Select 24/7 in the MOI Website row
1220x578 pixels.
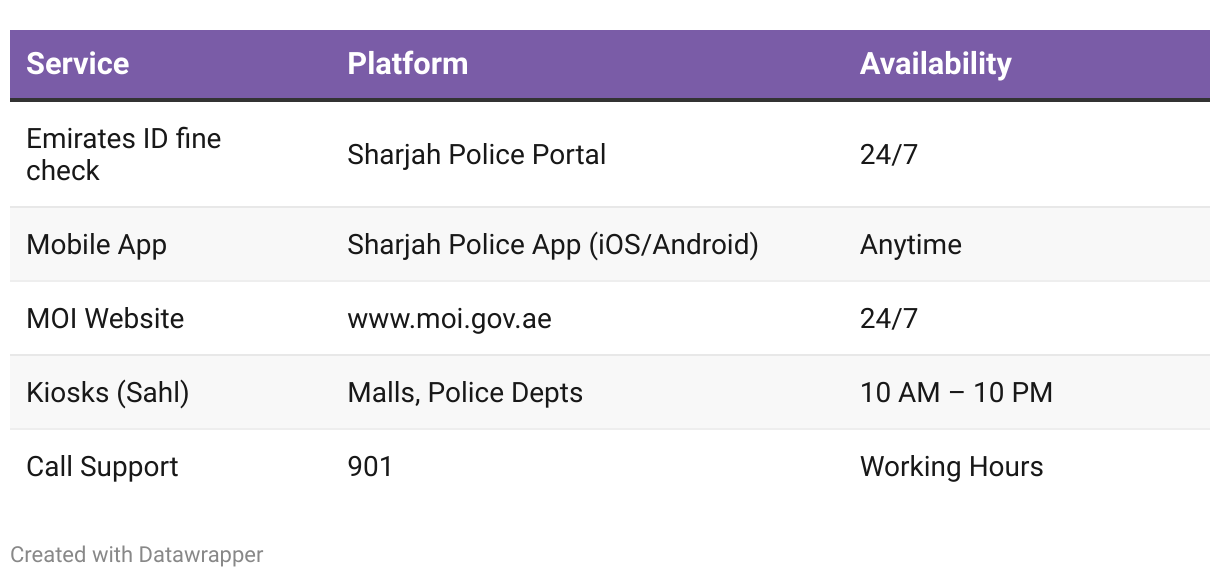click(889, 319)
